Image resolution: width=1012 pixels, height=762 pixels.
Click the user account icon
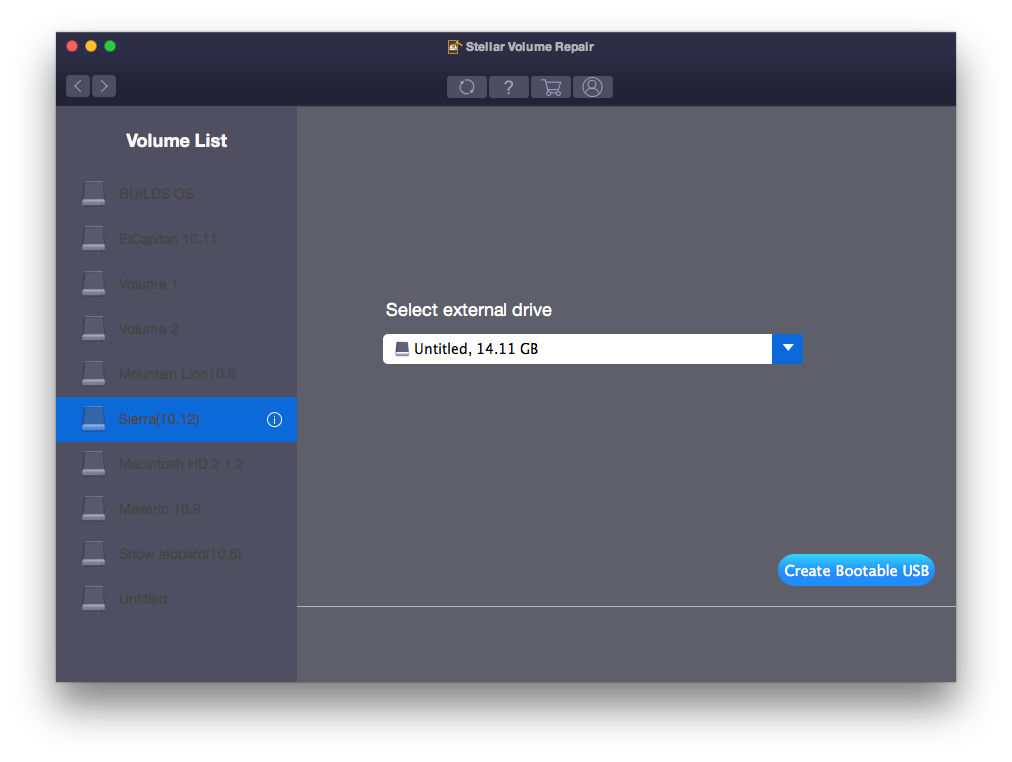592,87
